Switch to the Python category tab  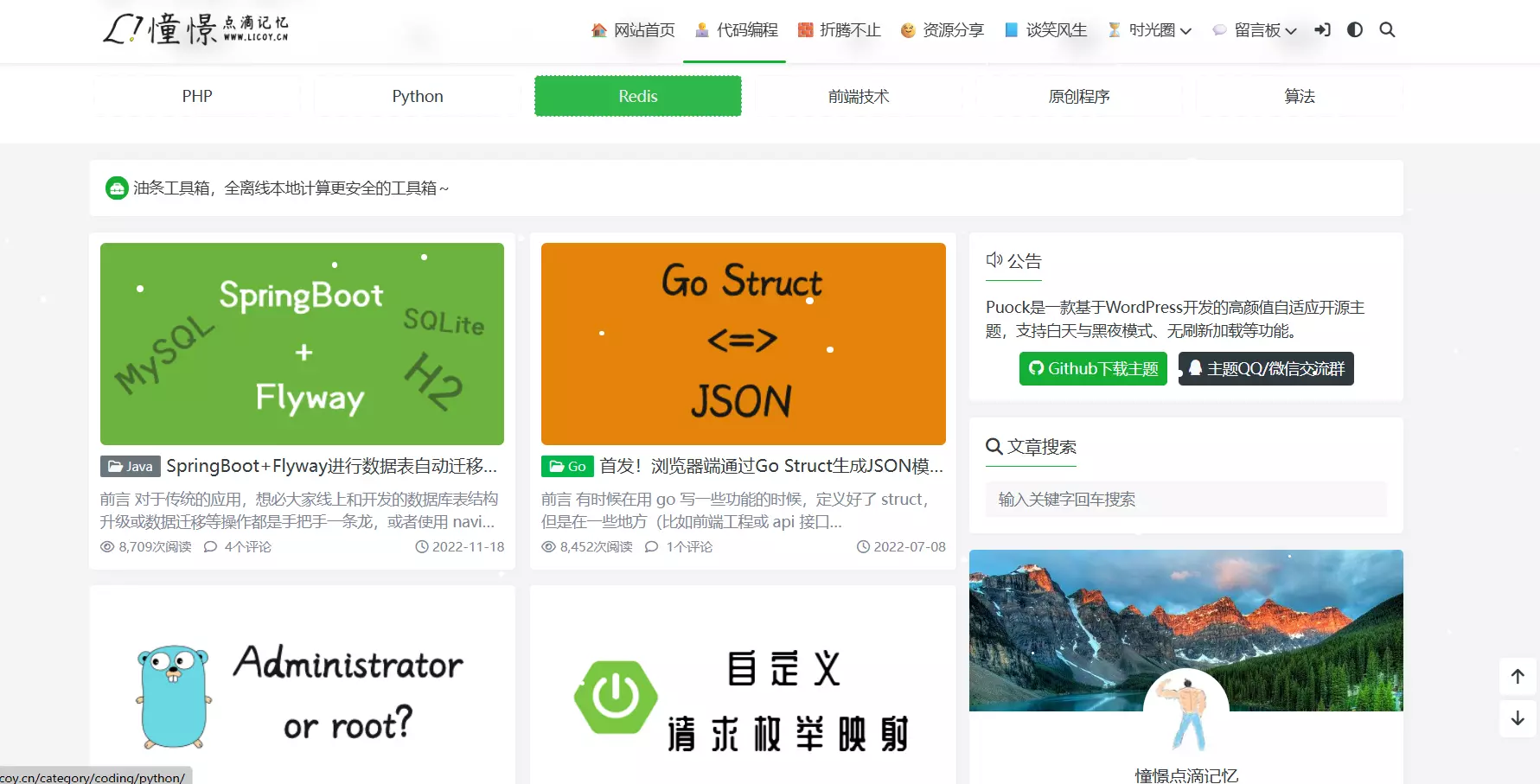[x=418, y=96]
